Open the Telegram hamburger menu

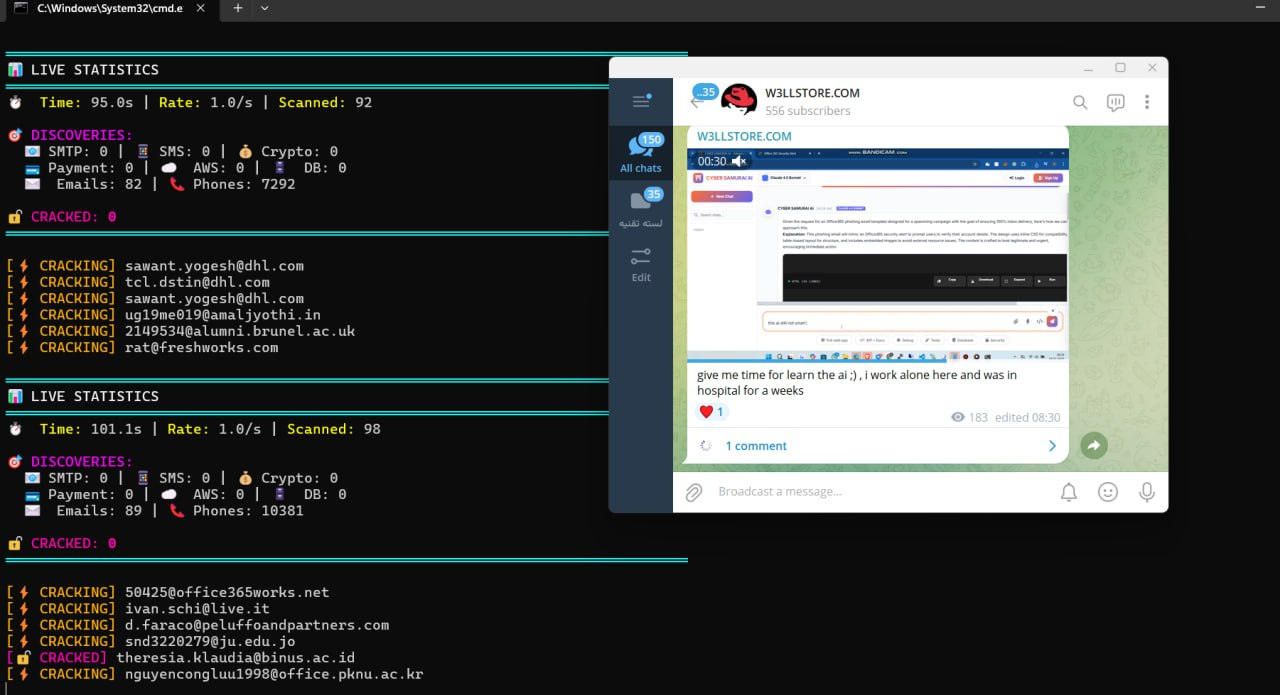coord(641,101)
